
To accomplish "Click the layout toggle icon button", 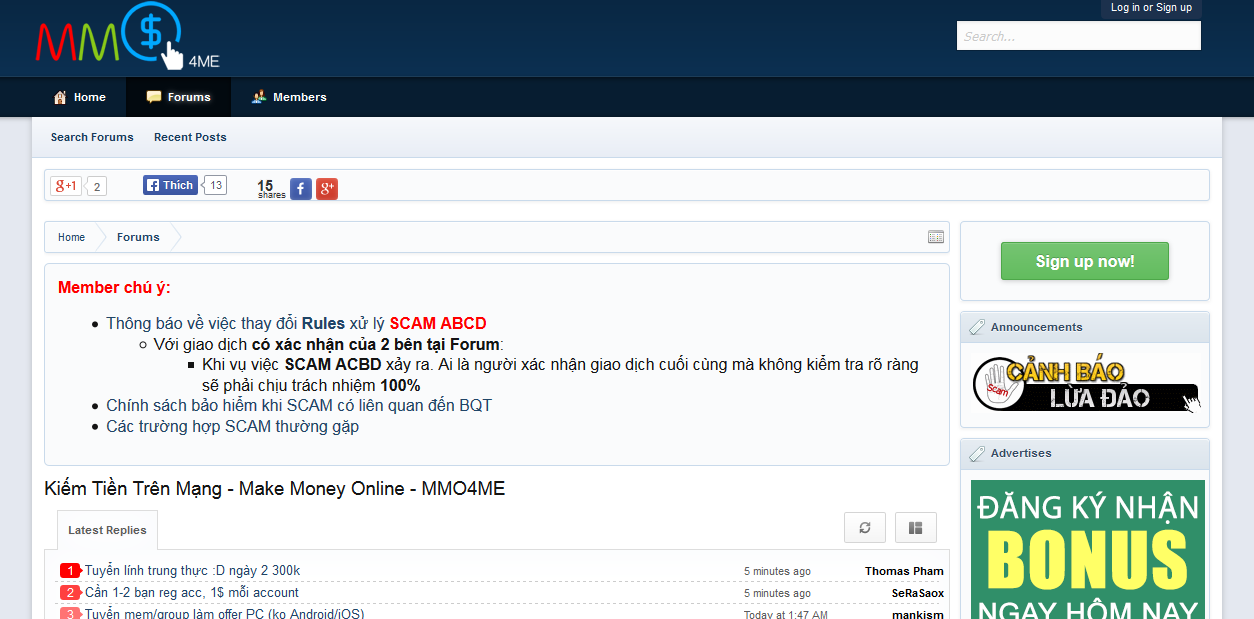I will 915,528.
